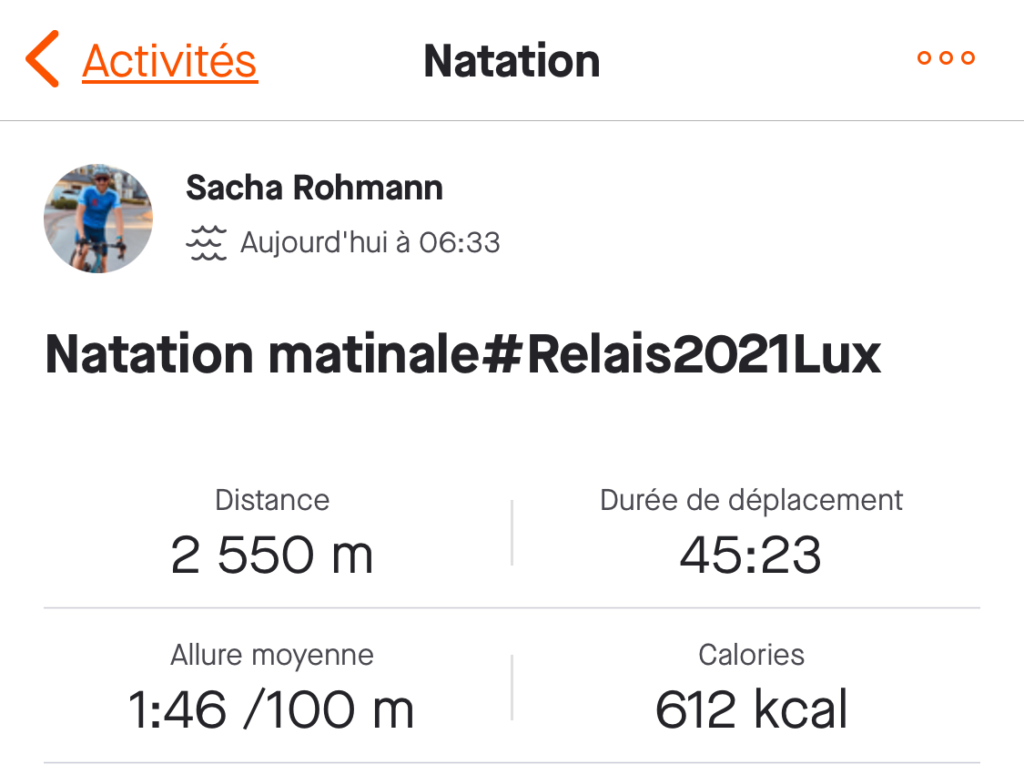Select the Calories label
Screen dimensions: 1024x775
tap(751, 655)
